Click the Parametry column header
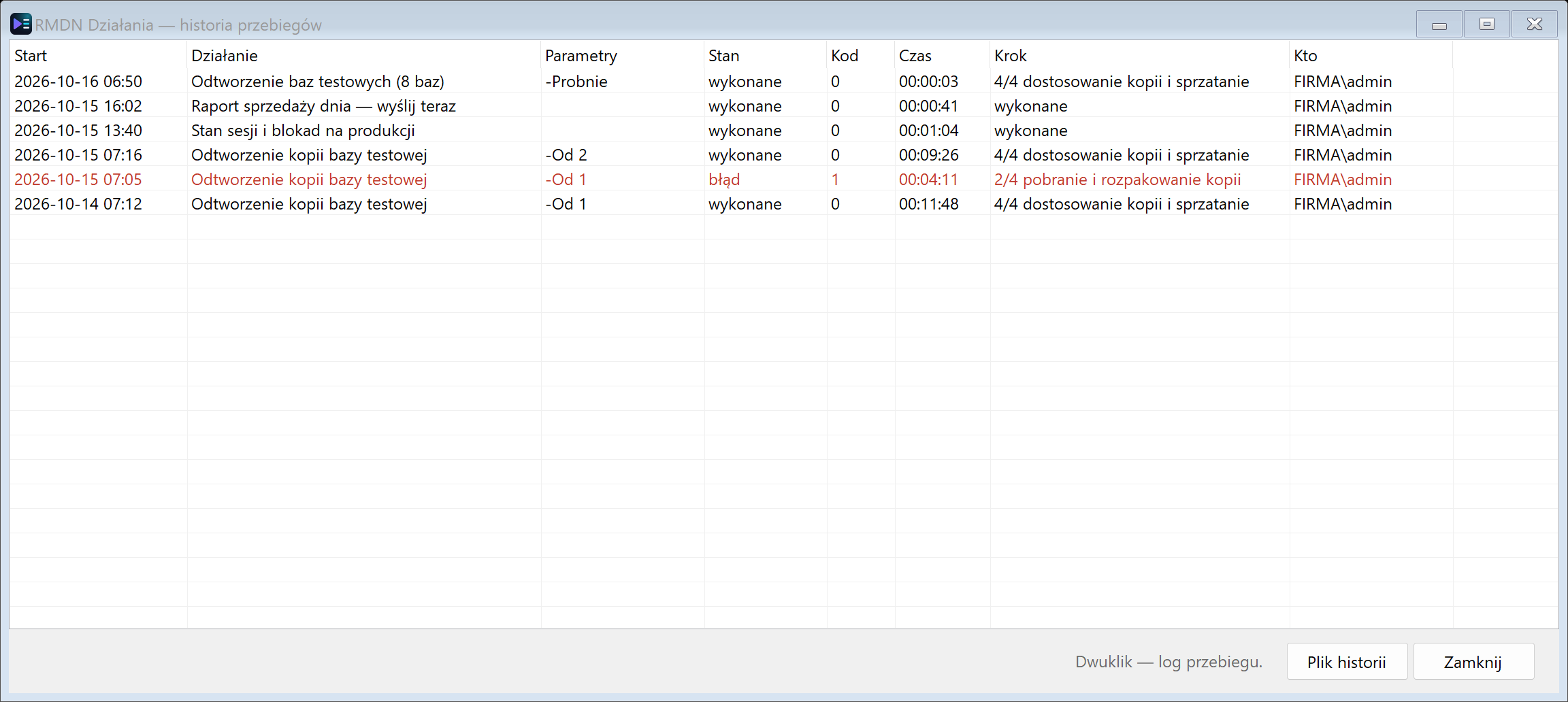This screenshot has height=702, width=1568. 622,56
